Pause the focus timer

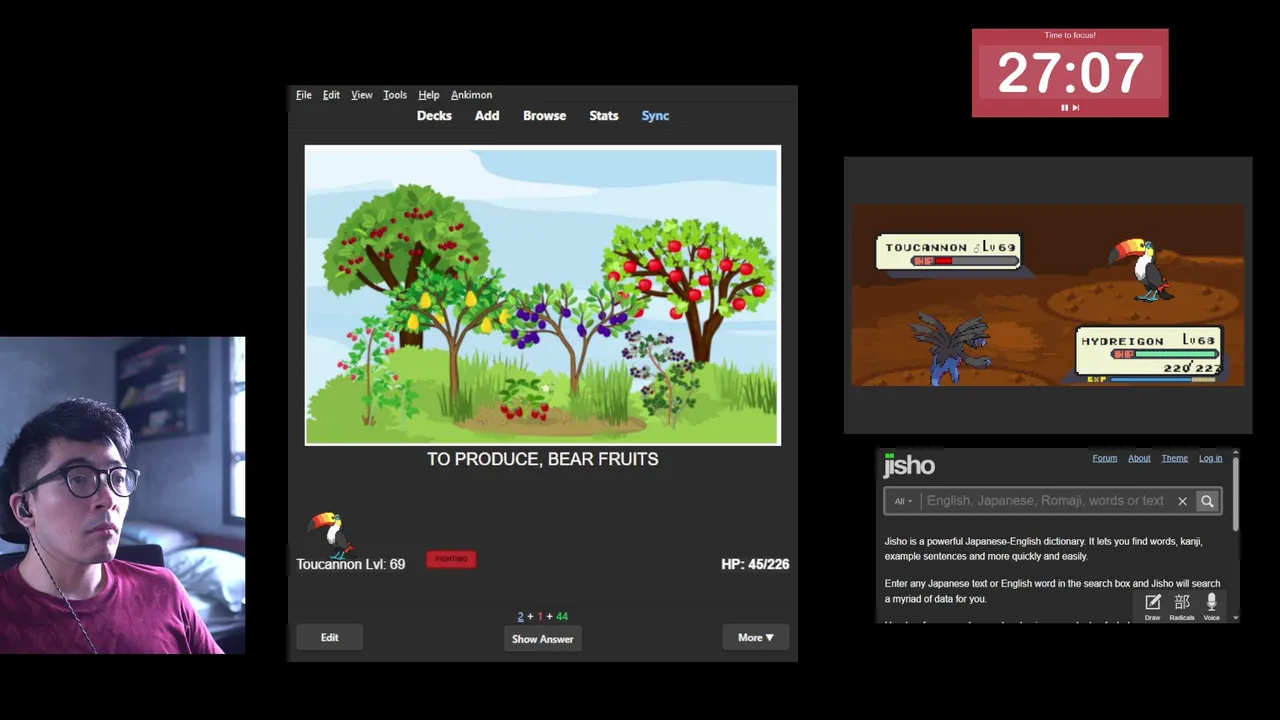coord(1064,107)
